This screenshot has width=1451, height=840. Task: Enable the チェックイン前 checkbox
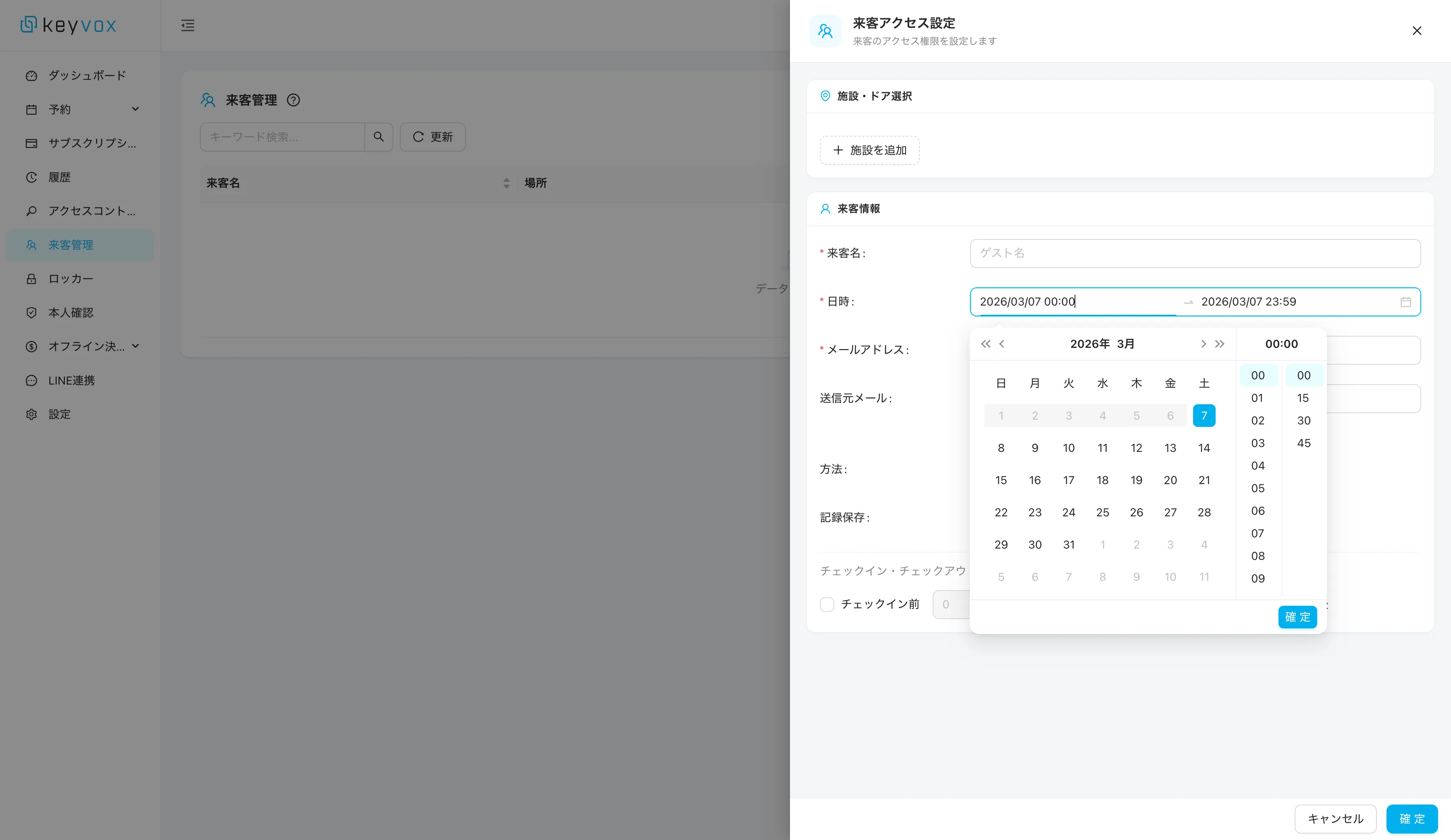(x=827, y=605)
